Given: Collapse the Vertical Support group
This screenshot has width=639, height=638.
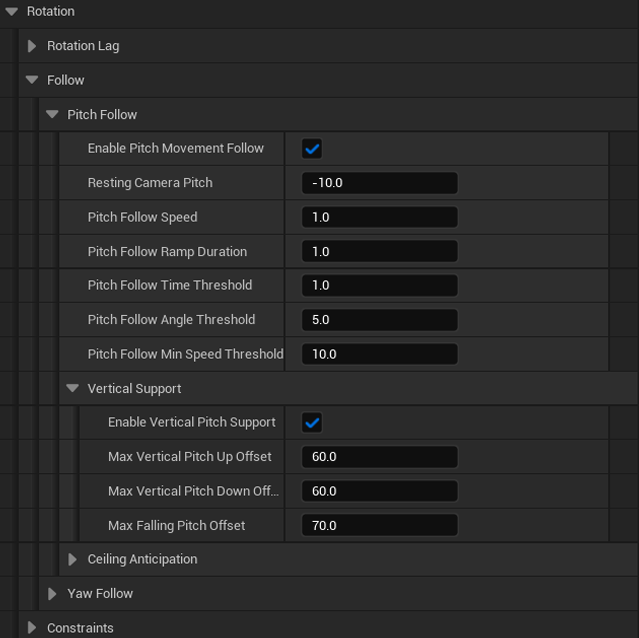Looking at the screenshot, I should tap(72, 388).
